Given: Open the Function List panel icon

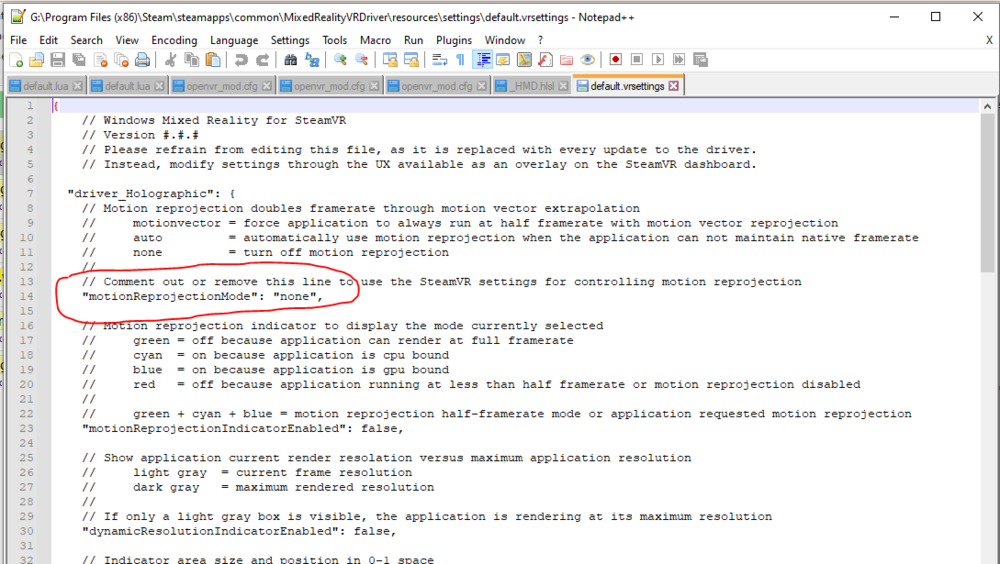Looking at the screenshot, I should (545, 60).
